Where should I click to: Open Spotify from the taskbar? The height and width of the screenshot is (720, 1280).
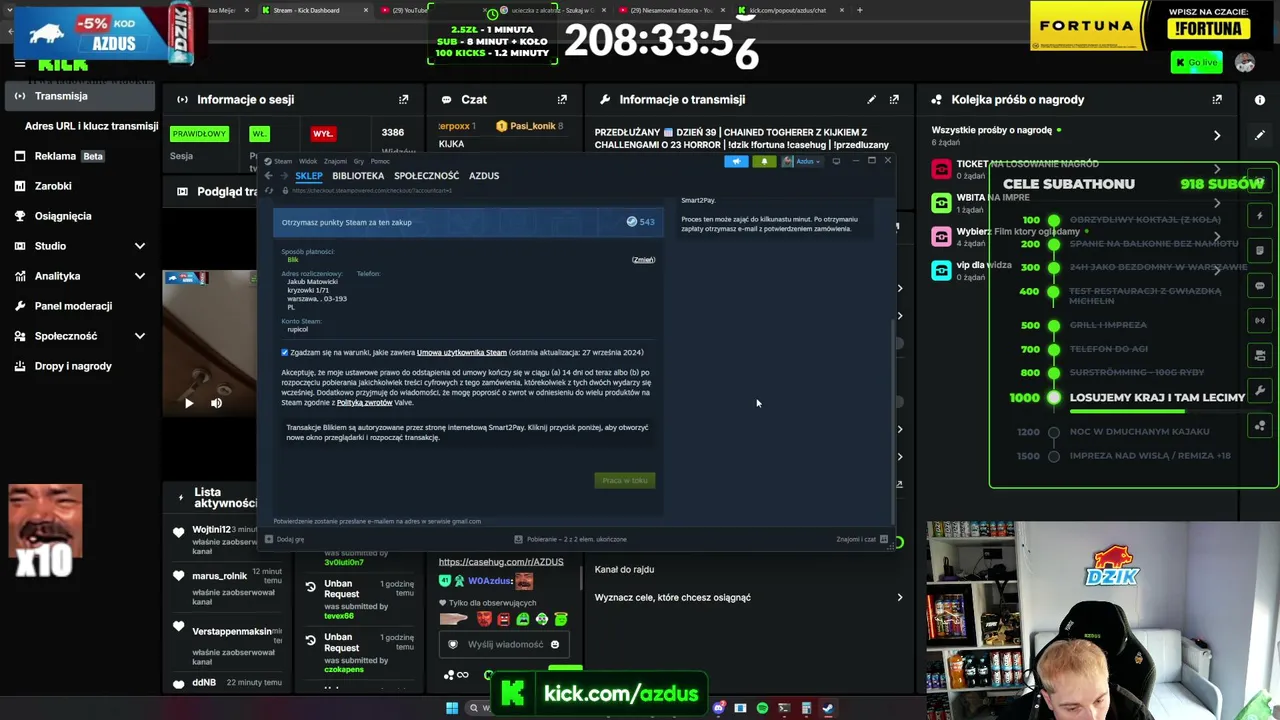762,708
